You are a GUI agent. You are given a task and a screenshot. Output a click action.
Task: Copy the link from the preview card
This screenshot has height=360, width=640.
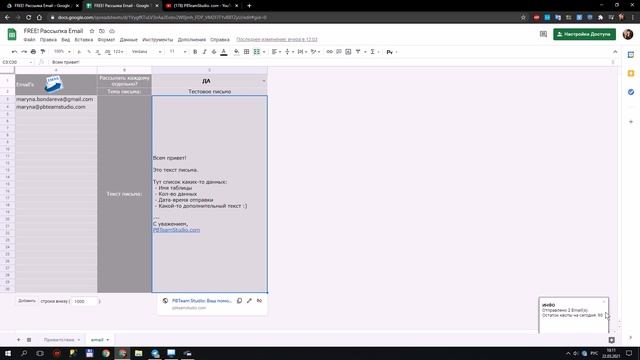tap(239, 301)
